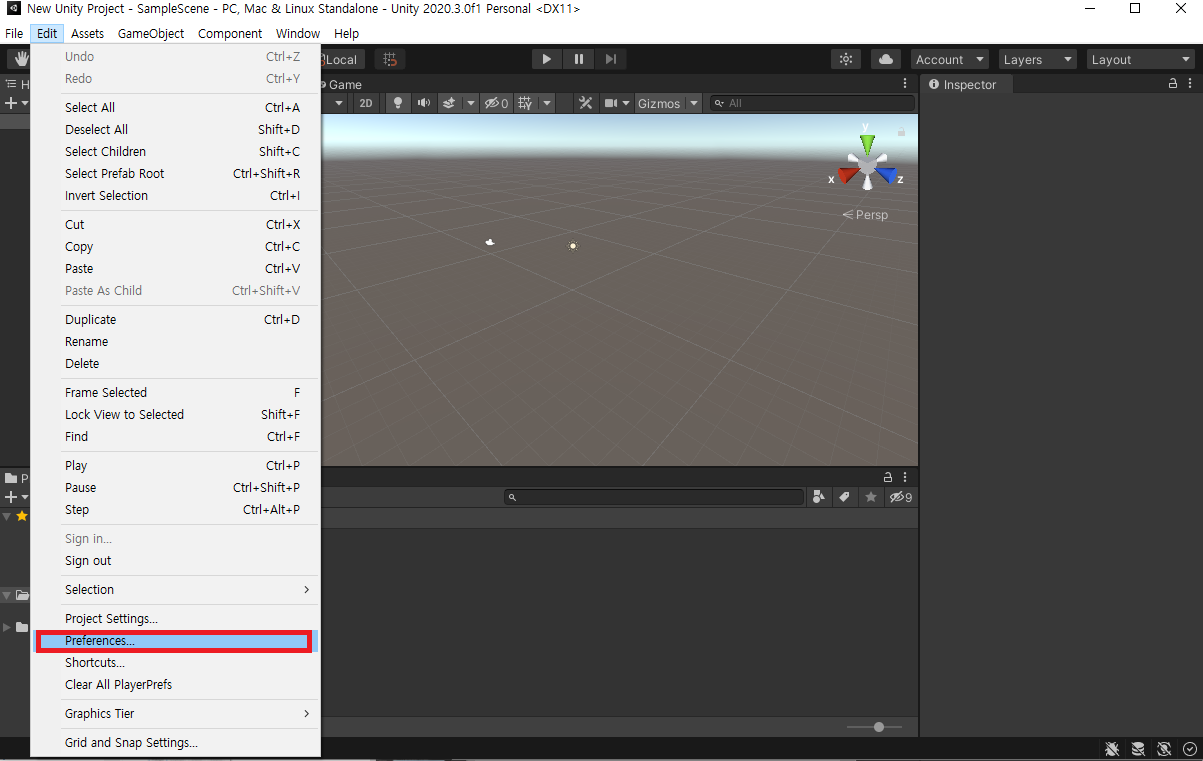The width and height of the screenshot is (1203, 761).
Task: Select Preferences... from the Edit menu
Action: click(x=174, y=641)
